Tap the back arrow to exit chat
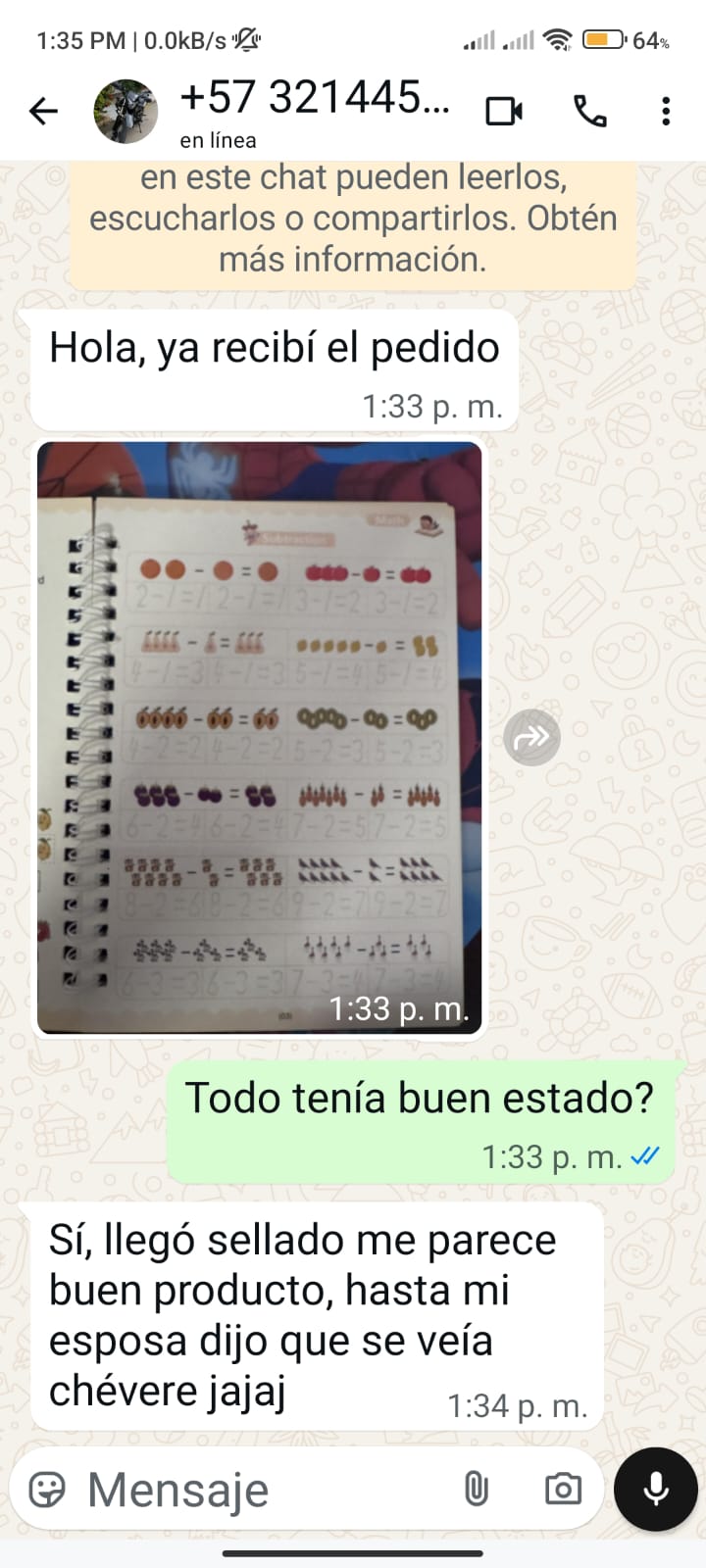Screen dimensions: 706x1568 coord(44,112)
